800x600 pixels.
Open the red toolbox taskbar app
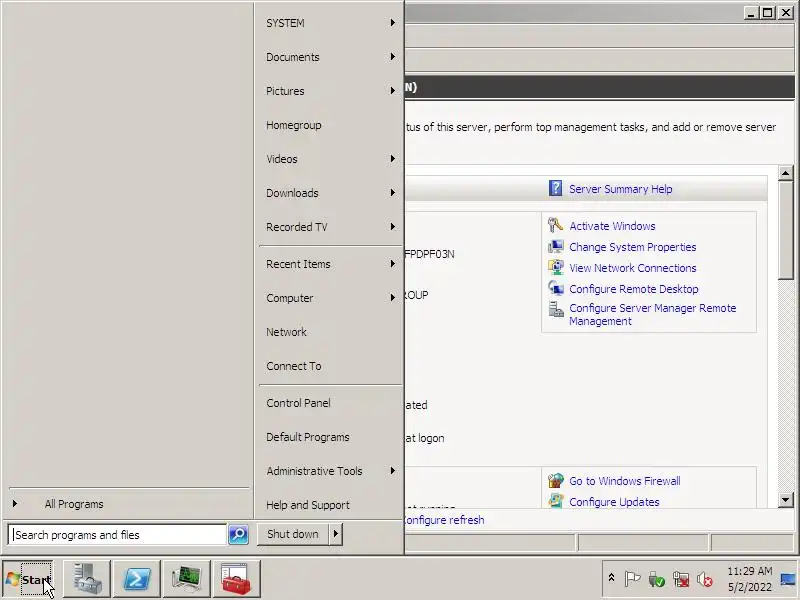tap(237, 579)
